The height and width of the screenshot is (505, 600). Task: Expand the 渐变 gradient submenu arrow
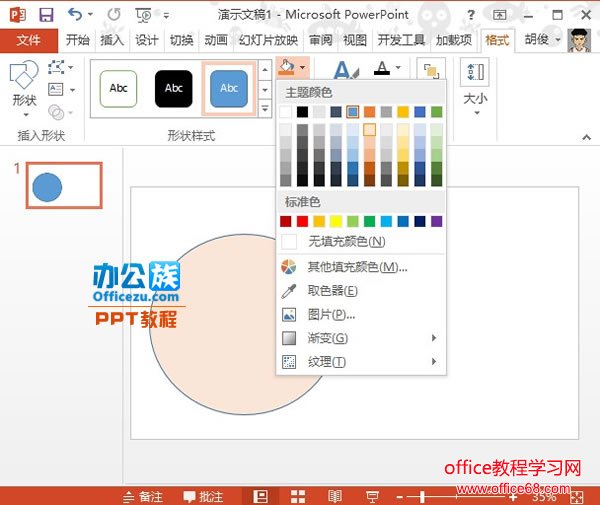(x=434, y=338)
